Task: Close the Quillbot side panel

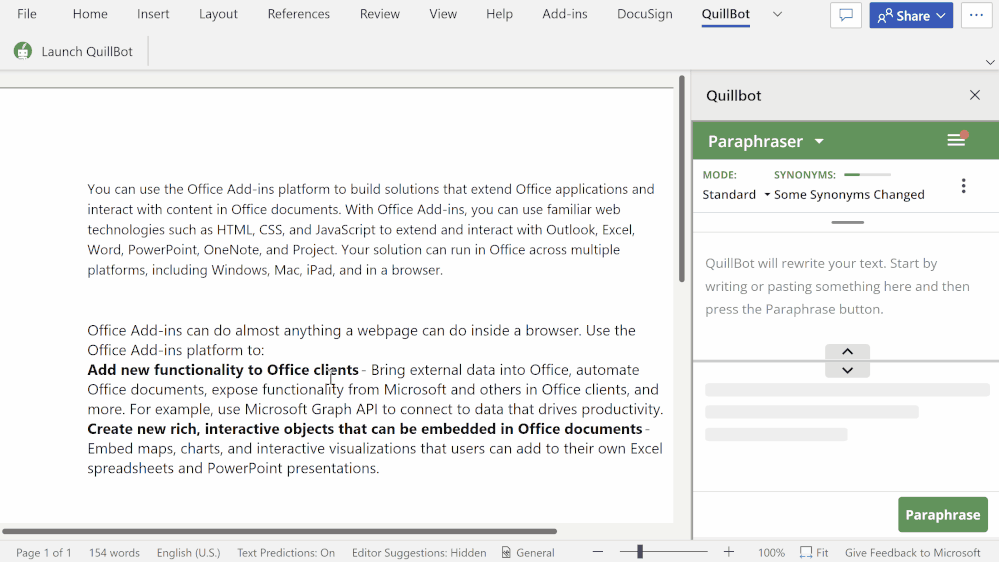Action: tap(975, 95)
